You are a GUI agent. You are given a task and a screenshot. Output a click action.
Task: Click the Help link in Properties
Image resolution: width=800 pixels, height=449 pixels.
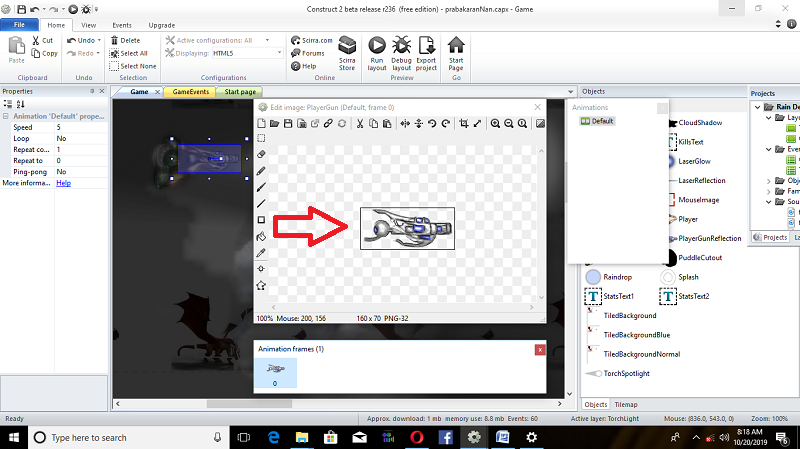63,183
